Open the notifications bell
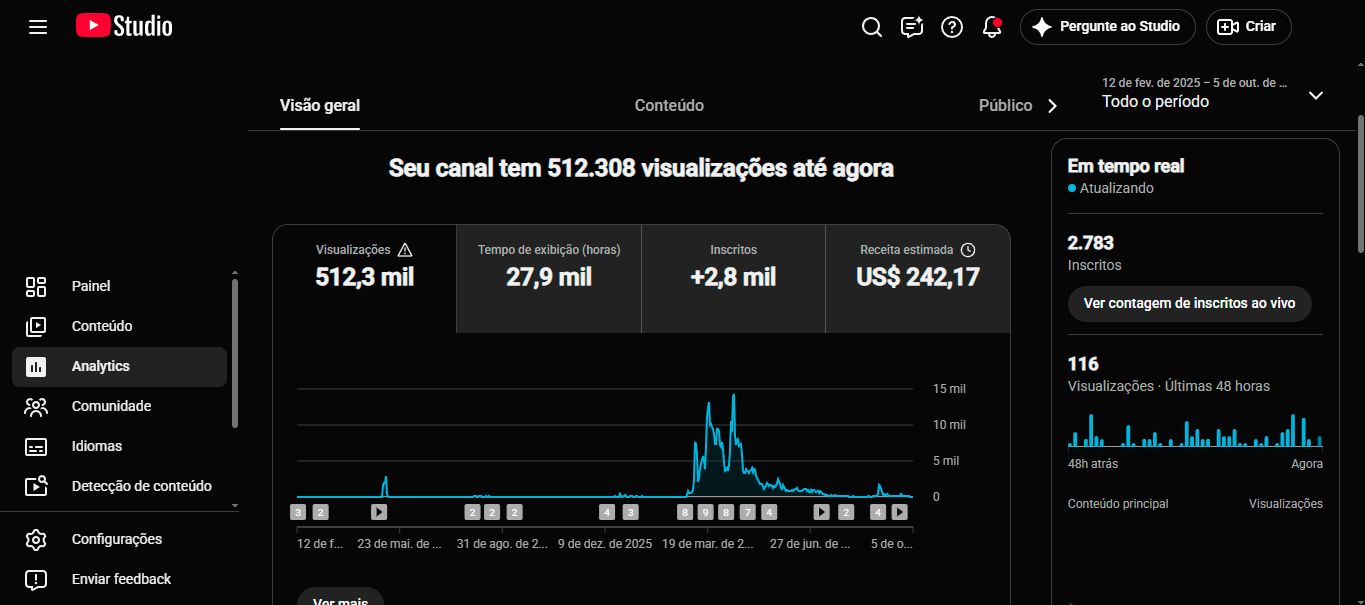Viewport: 1365px width, 605px height. click(992, 27)
